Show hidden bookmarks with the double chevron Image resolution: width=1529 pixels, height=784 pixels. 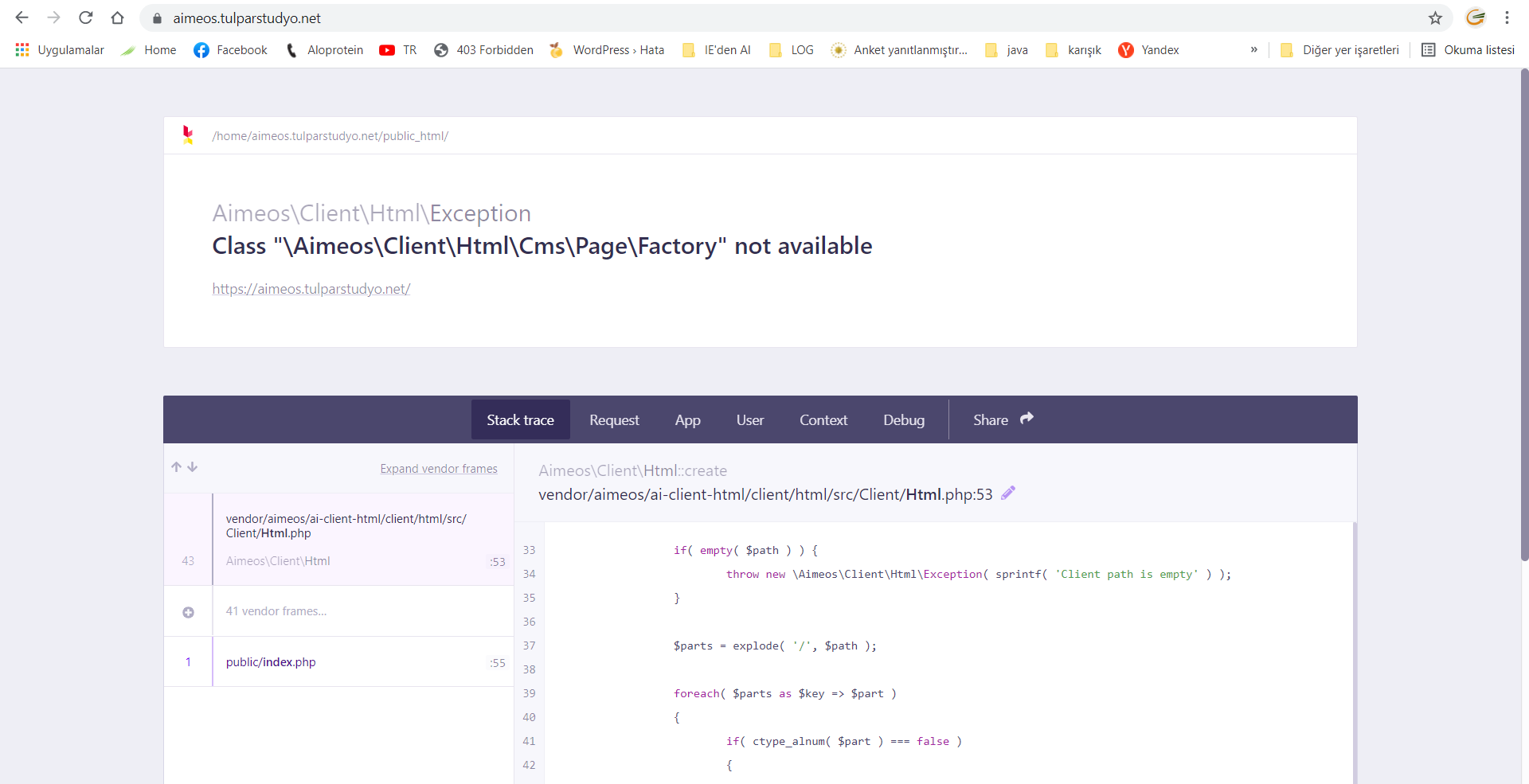click(x=1253, y=49)
